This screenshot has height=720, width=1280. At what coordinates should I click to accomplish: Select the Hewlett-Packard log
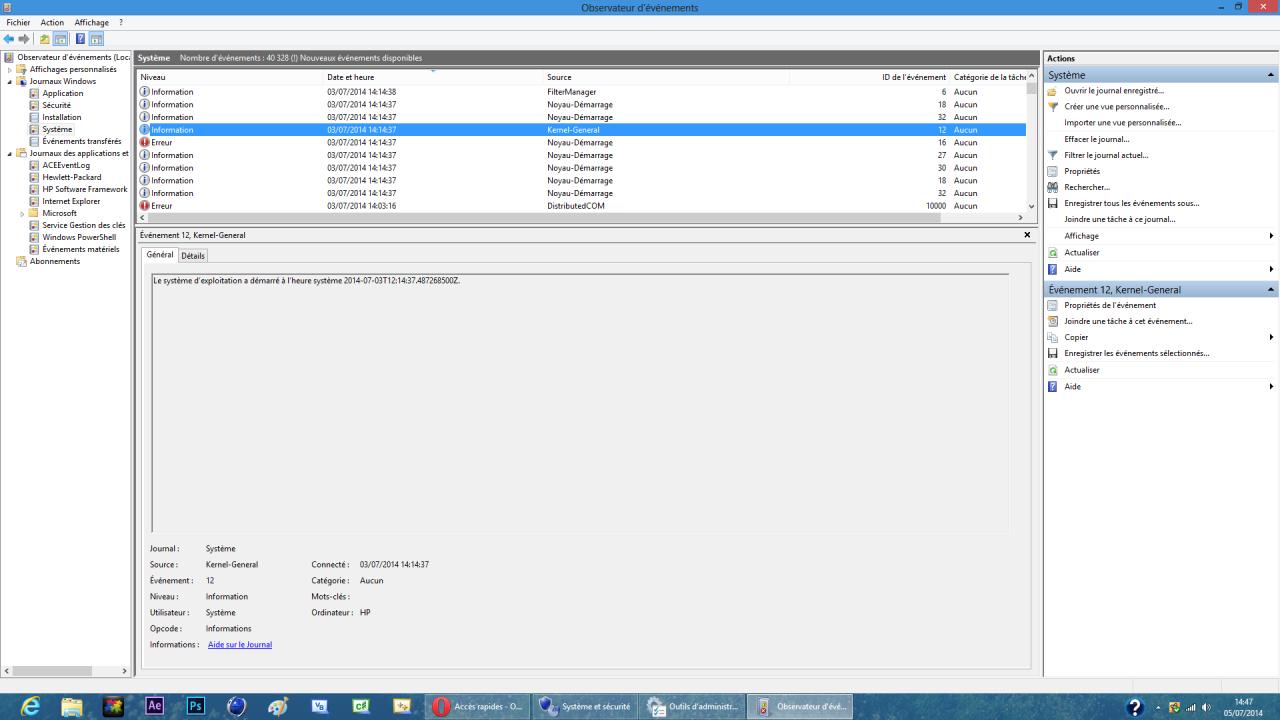pyautogui.click(x=72, y=177)
